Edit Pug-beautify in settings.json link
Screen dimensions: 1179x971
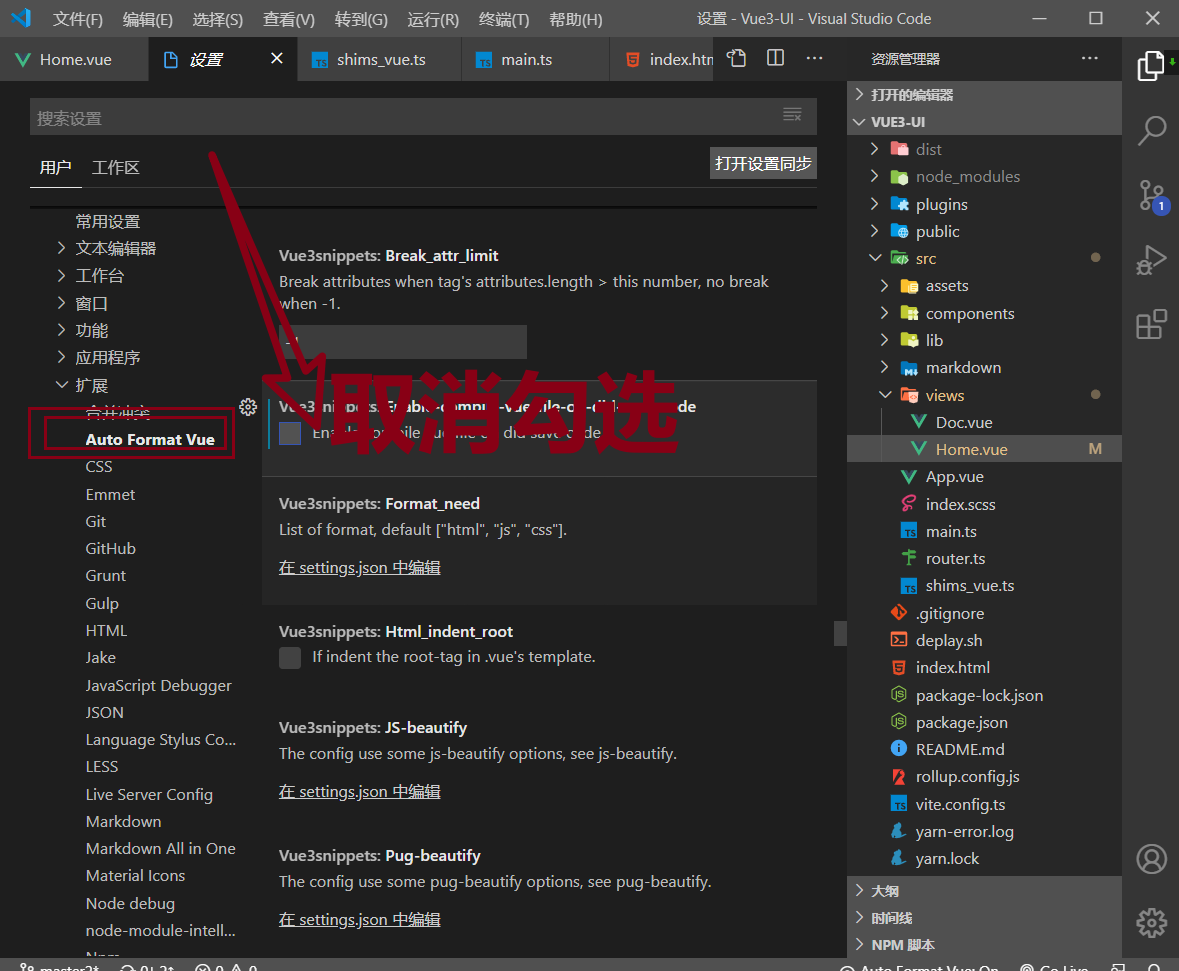[x=359, y=919]
